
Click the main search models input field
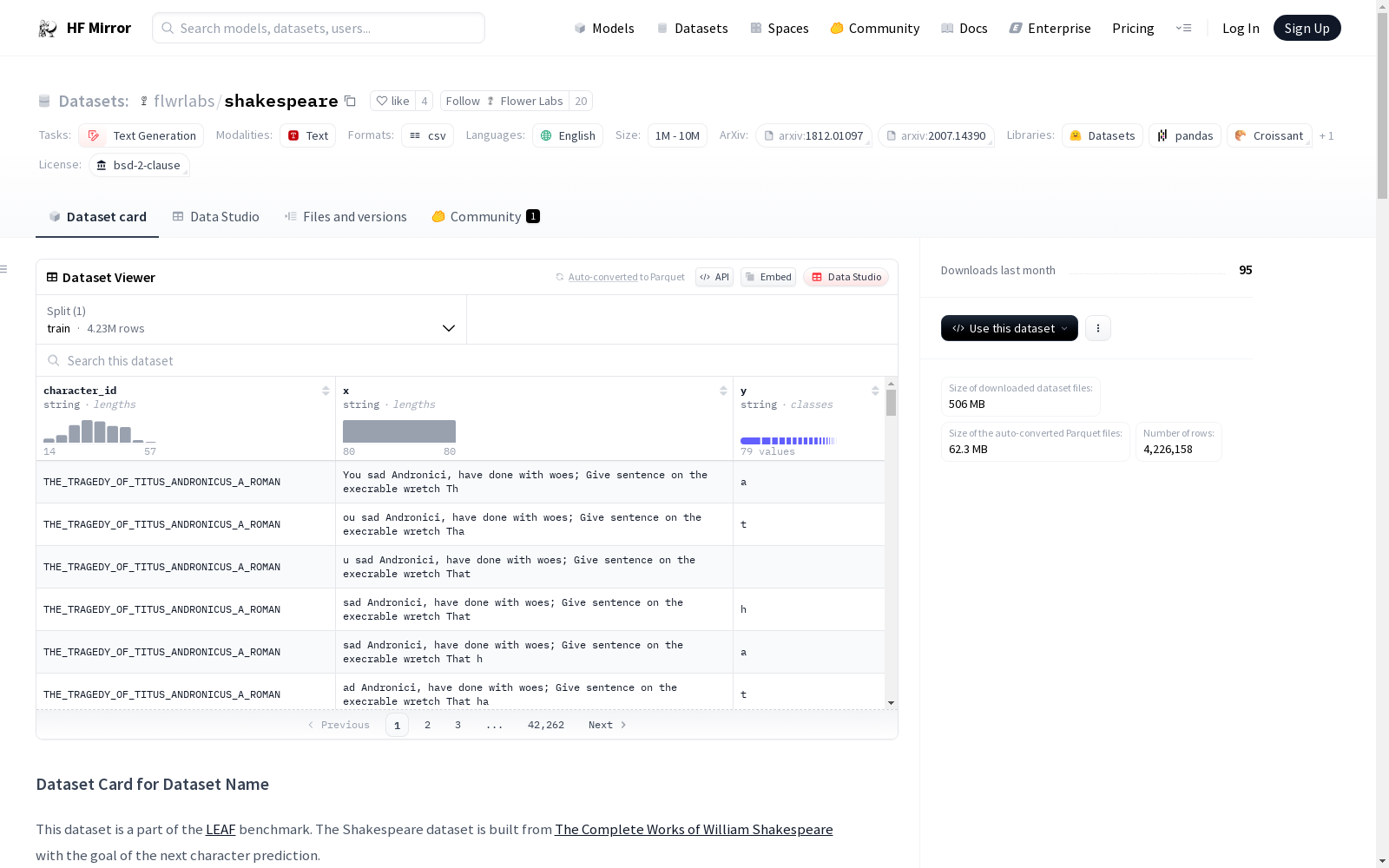click(319, 28)
